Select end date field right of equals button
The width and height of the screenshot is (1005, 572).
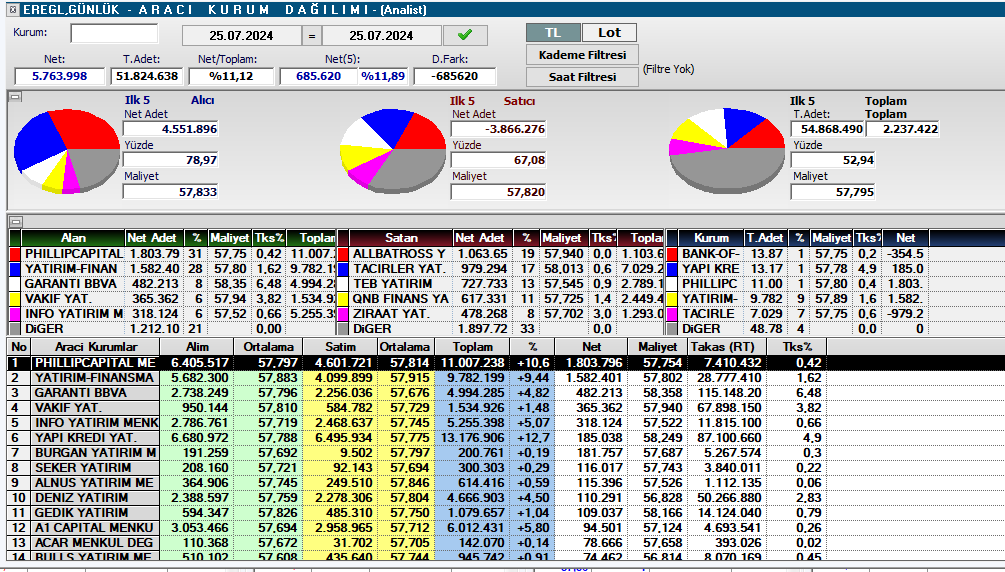[381, 35]
